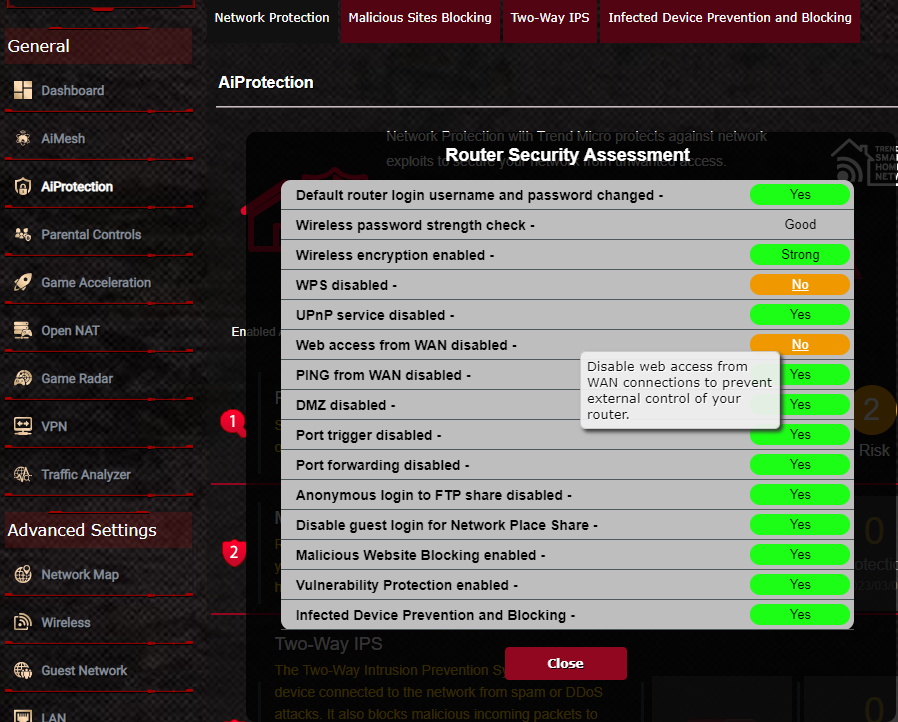
Task: Click the Strong wireless encryption badge
Action: (800, 255)
